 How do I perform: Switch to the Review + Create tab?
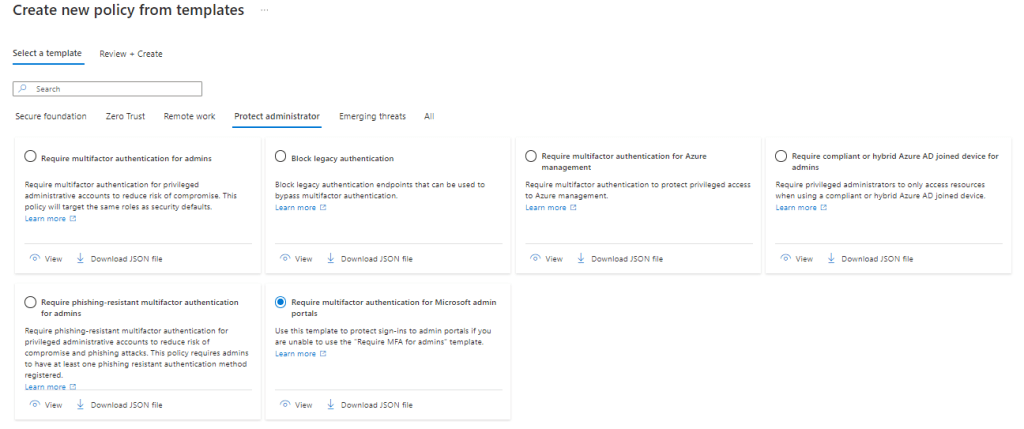pyautogui.click(x=131, y=54)
